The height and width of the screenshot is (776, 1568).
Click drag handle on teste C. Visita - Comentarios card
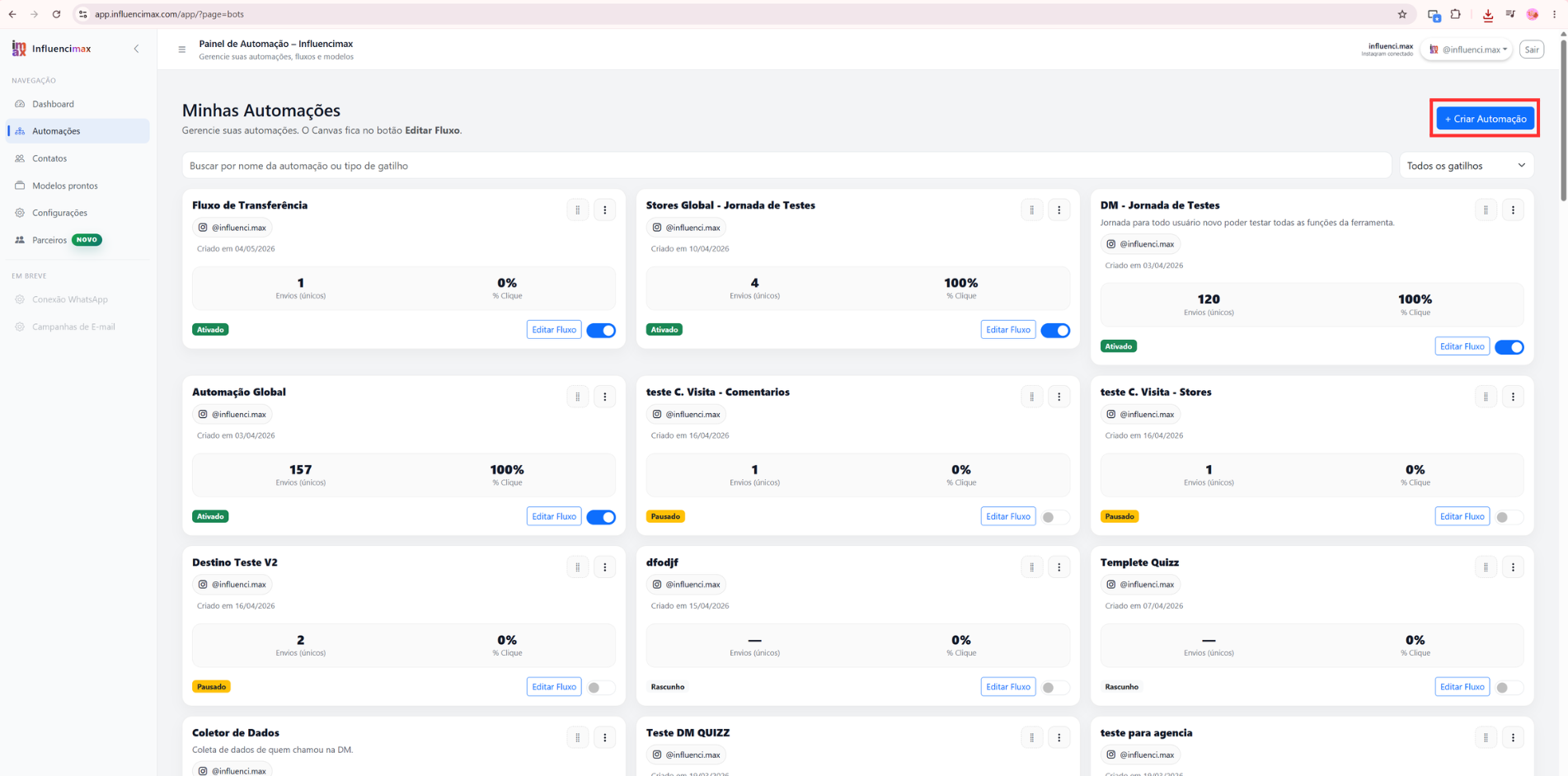pos(1032,397)
